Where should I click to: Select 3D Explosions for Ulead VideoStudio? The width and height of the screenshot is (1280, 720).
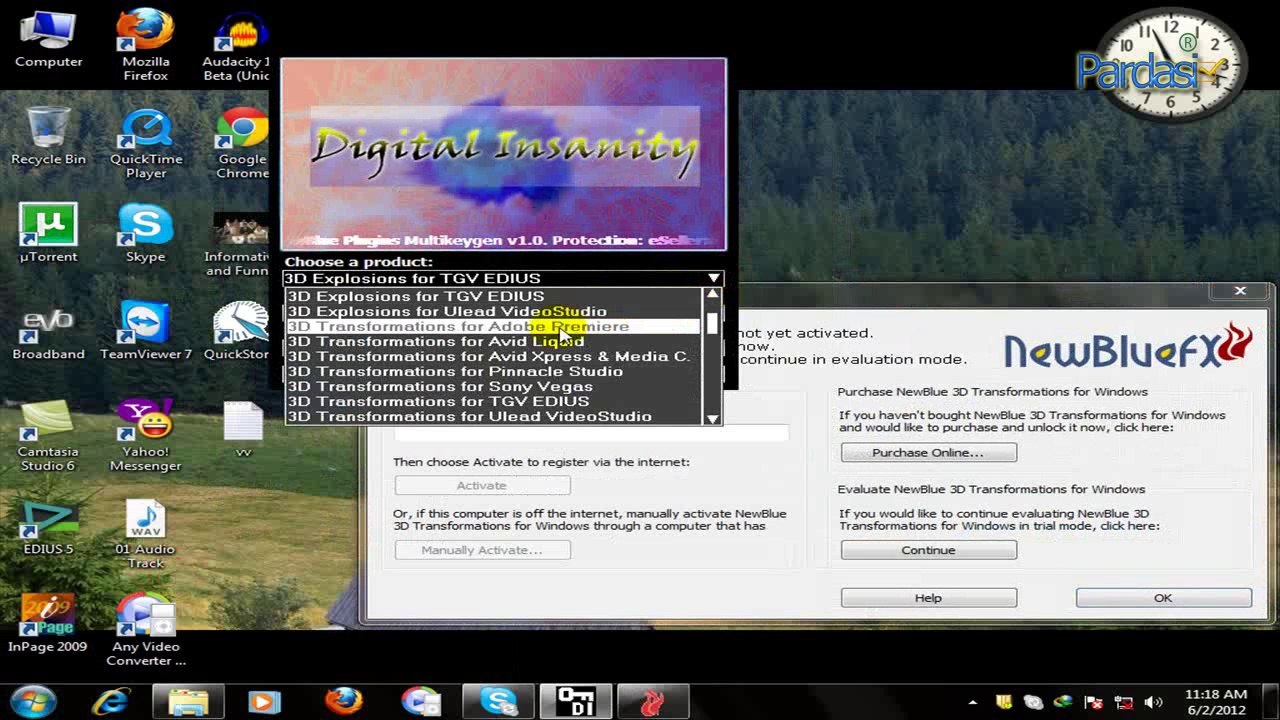[494, 311]
